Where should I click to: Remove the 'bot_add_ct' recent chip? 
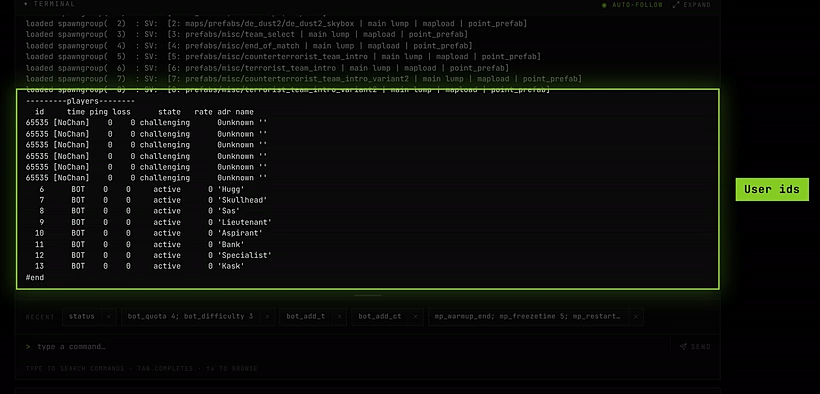coord(415,317)
